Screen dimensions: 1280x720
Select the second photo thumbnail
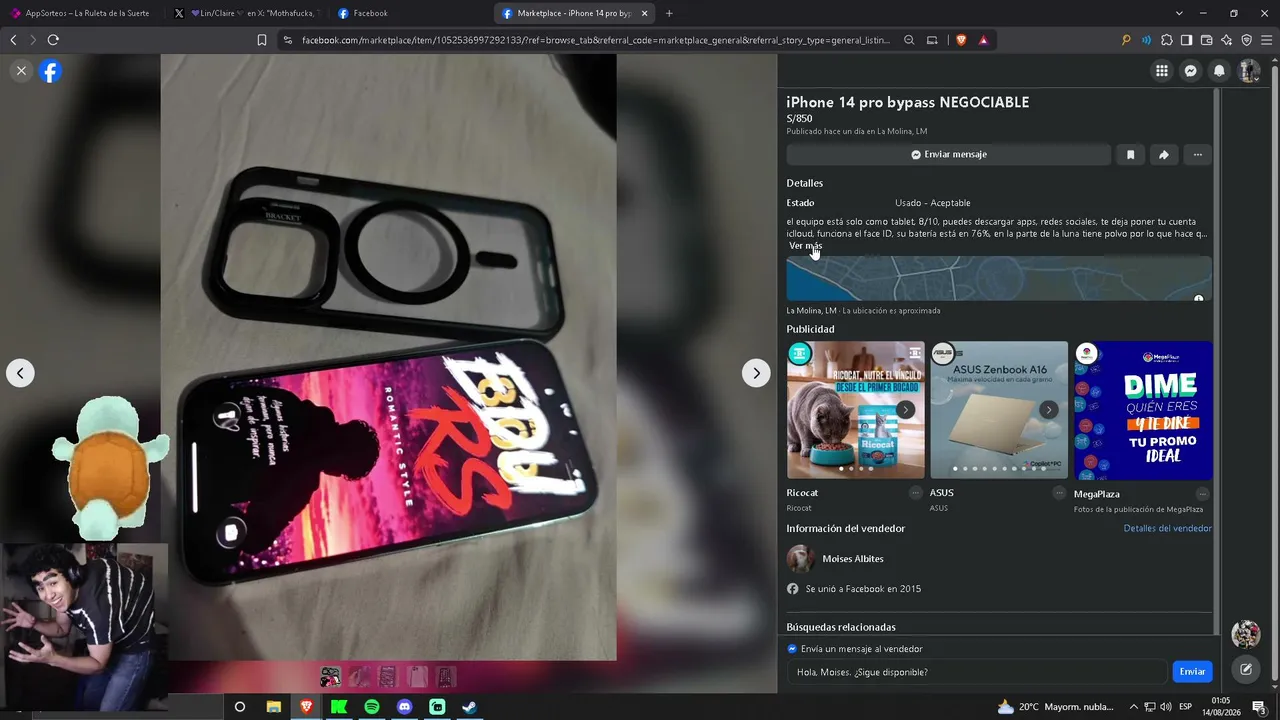[359, 677]
